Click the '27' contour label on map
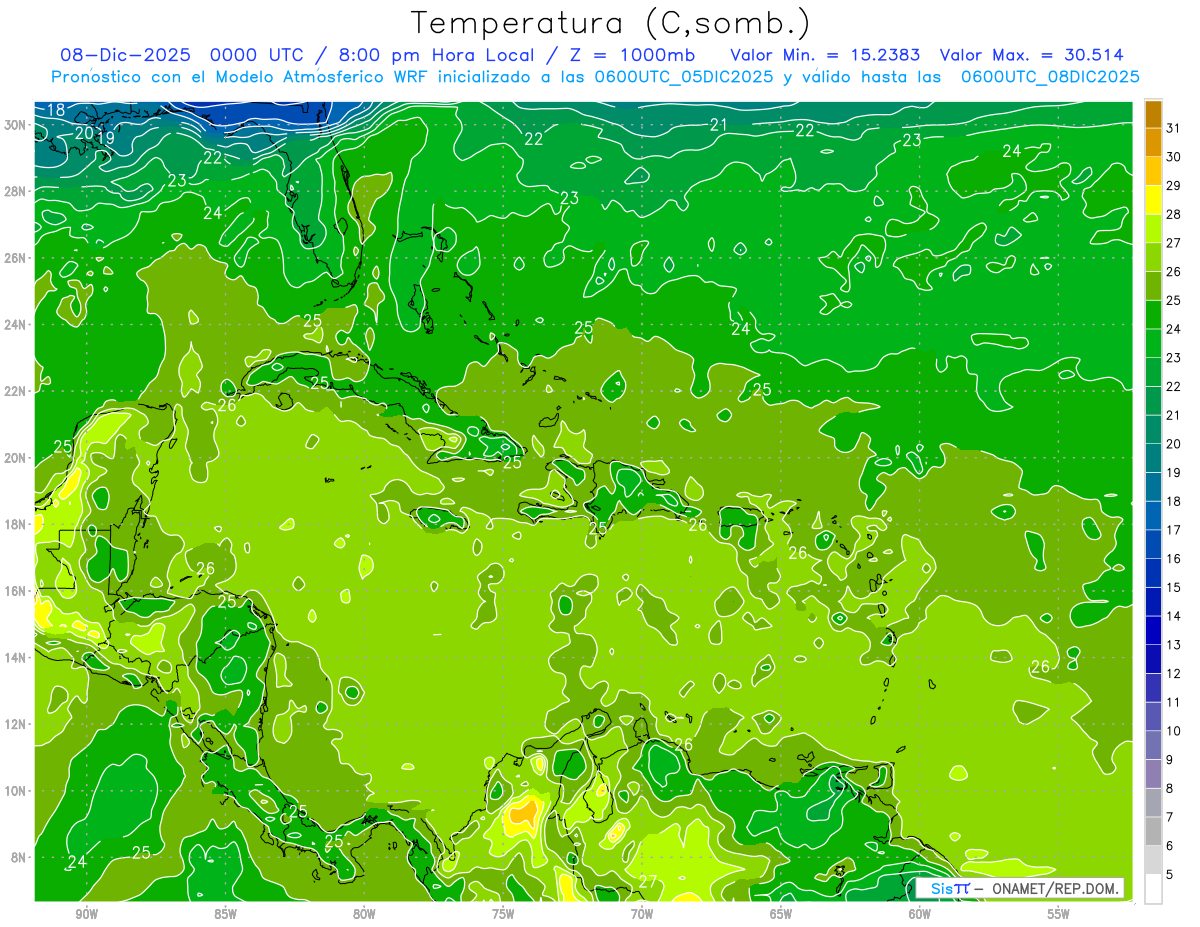The image size is (1200, 927). [x=648, y=881]
